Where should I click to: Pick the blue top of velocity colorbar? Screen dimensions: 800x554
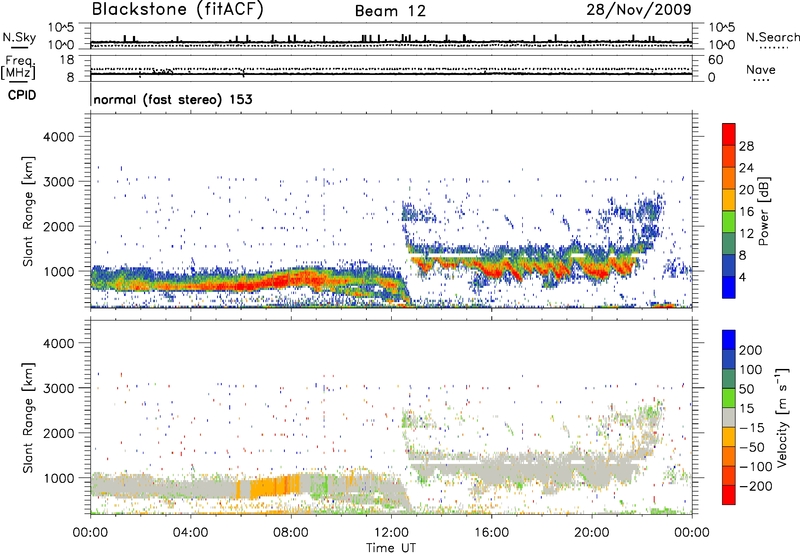coord(729,340)
